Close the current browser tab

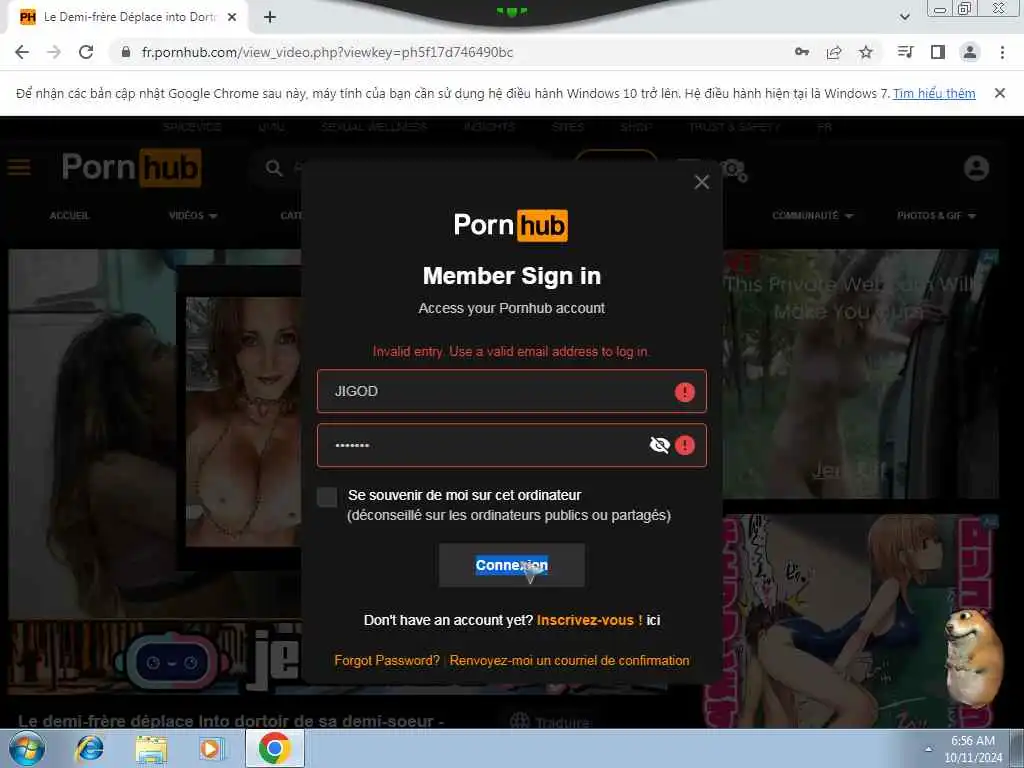[x=232, y=17]
